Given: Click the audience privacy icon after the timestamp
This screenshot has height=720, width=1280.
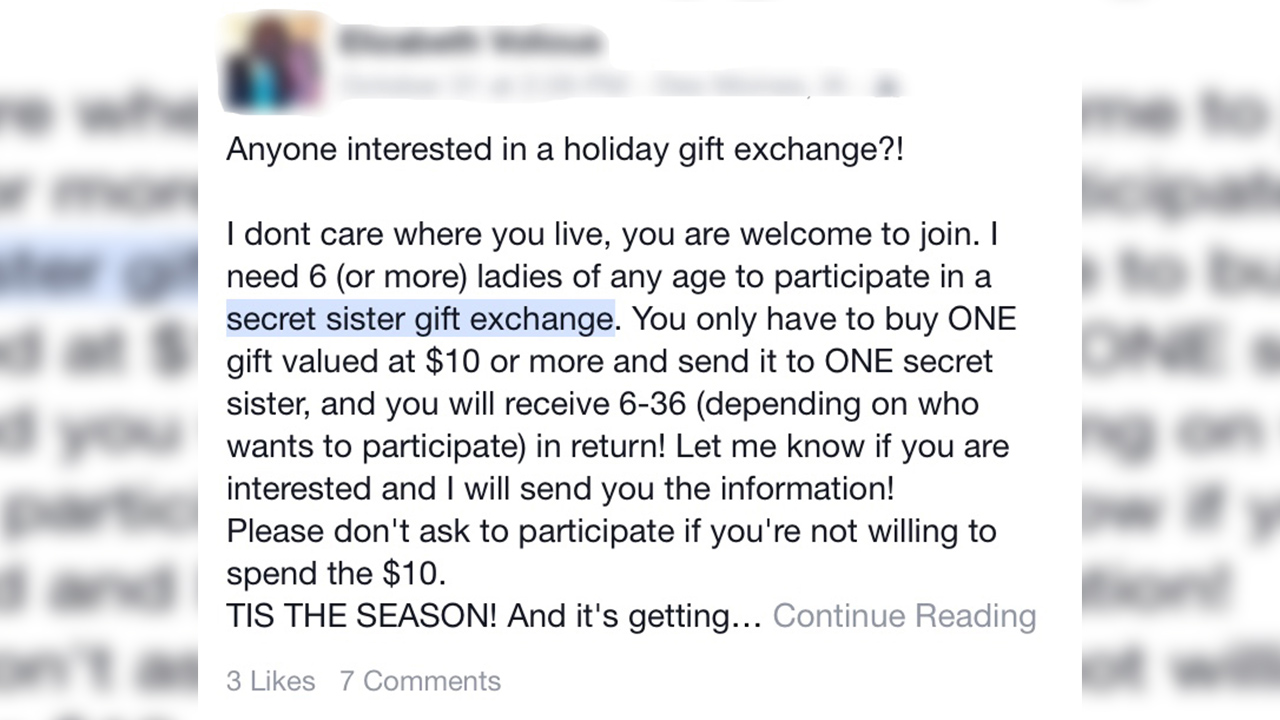Looking at the screenshot, I should point(885,86).
